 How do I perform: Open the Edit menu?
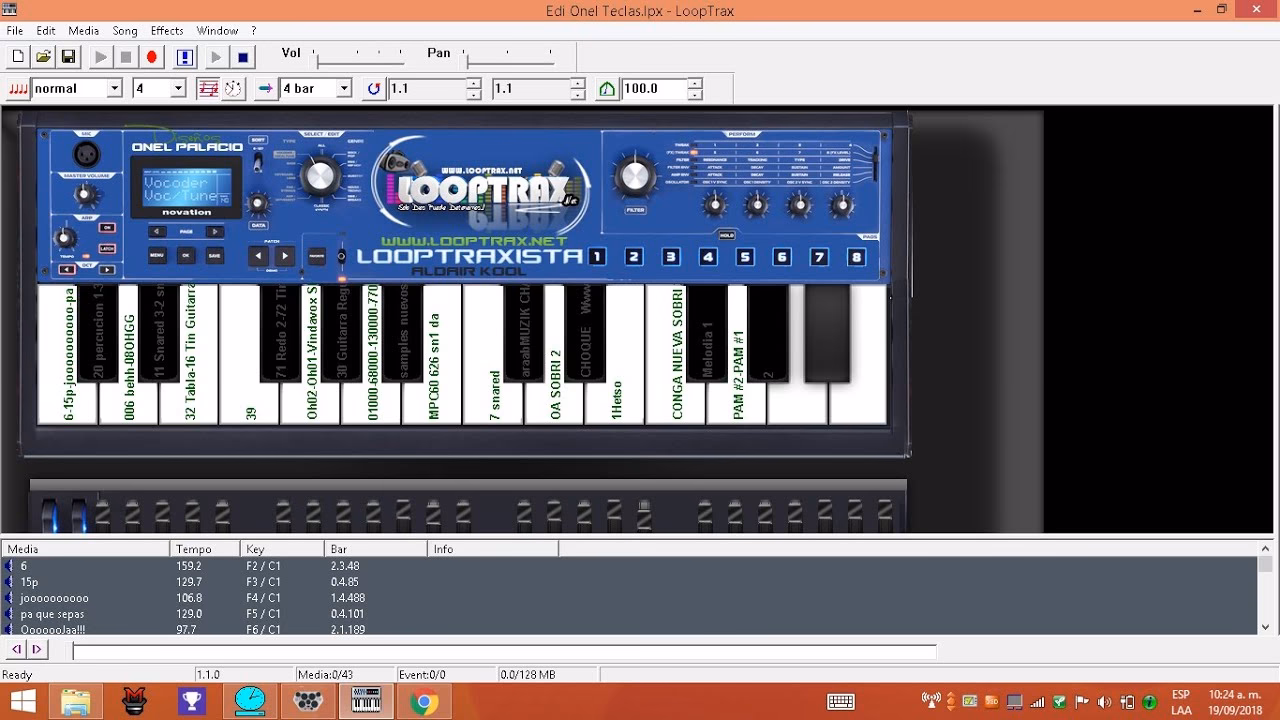(46, 31)
